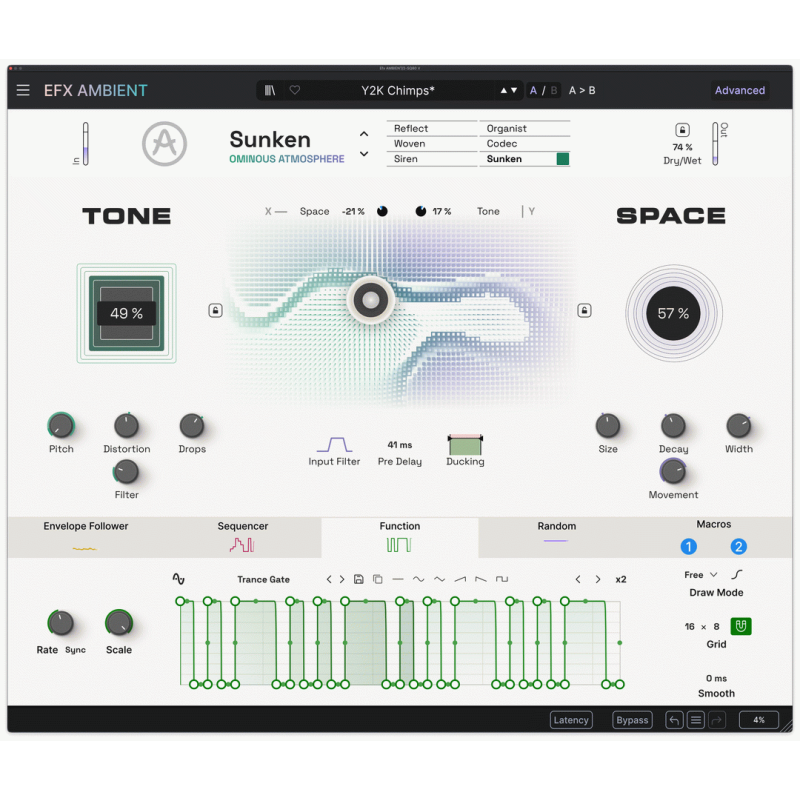This screenshot has width=800, height=800.
Task: Toggle the Advanced panel button
Action: pos(740,90)
